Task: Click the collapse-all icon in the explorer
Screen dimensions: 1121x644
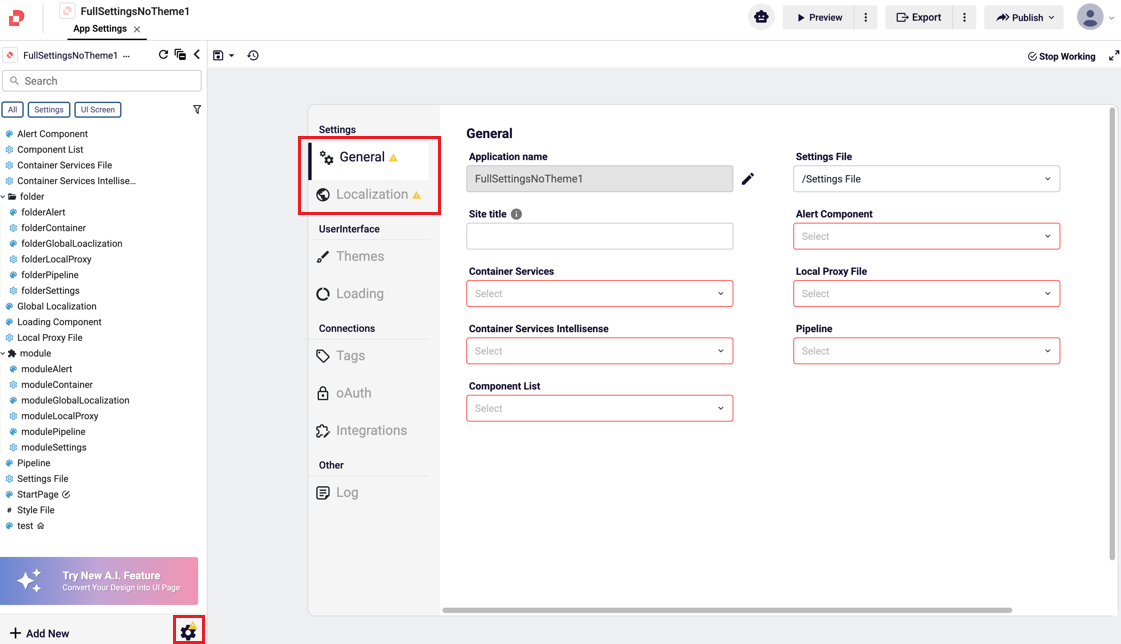Action: point(180,55)
